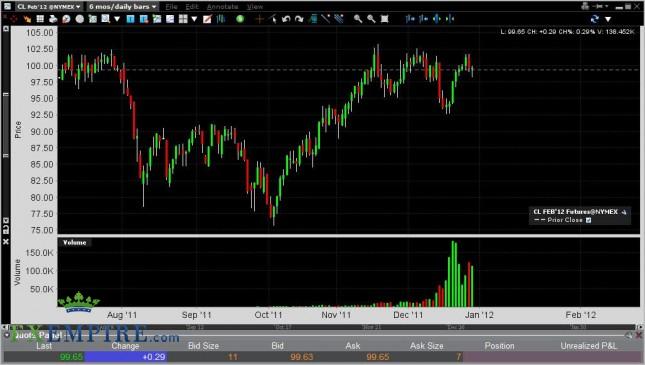Click the printer icon
This screenshot has width=645, height=365.
tap(53, 19)
